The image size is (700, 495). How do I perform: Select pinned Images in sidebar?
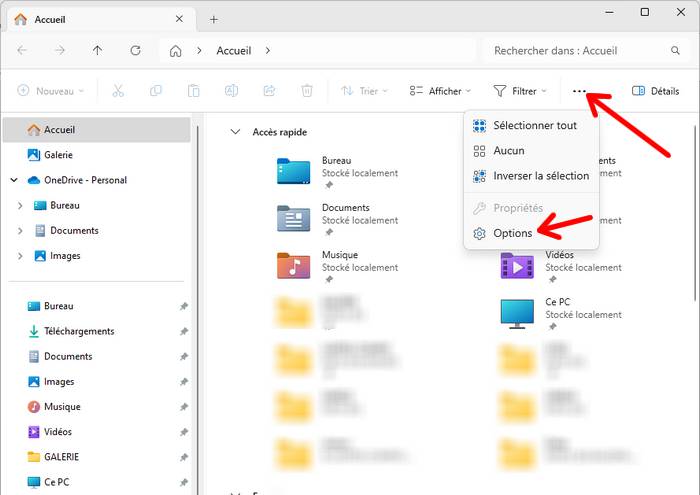click(x=96, y=382)
